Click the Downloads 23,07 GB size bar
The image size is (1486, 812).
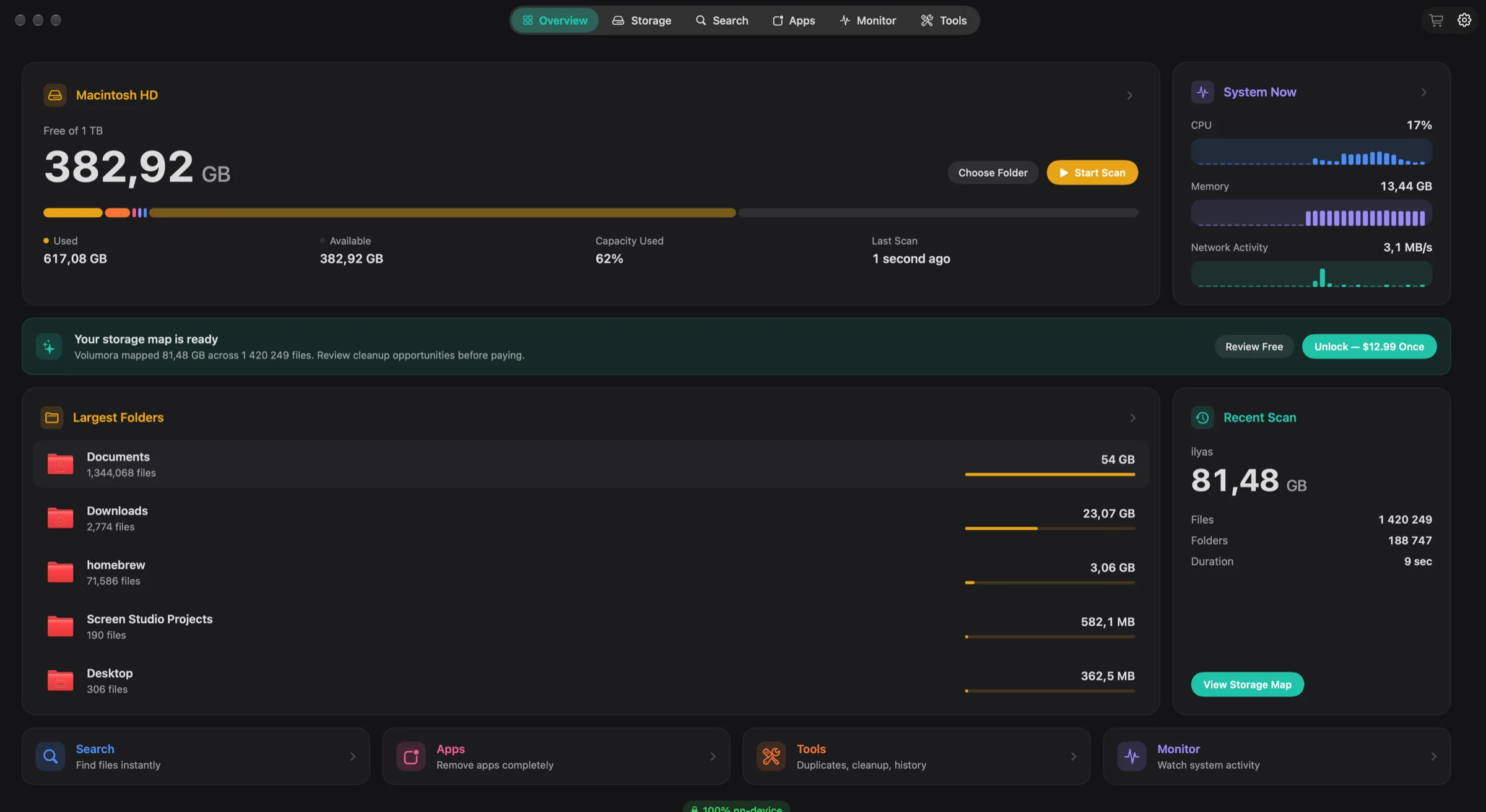coord(1050,529)
